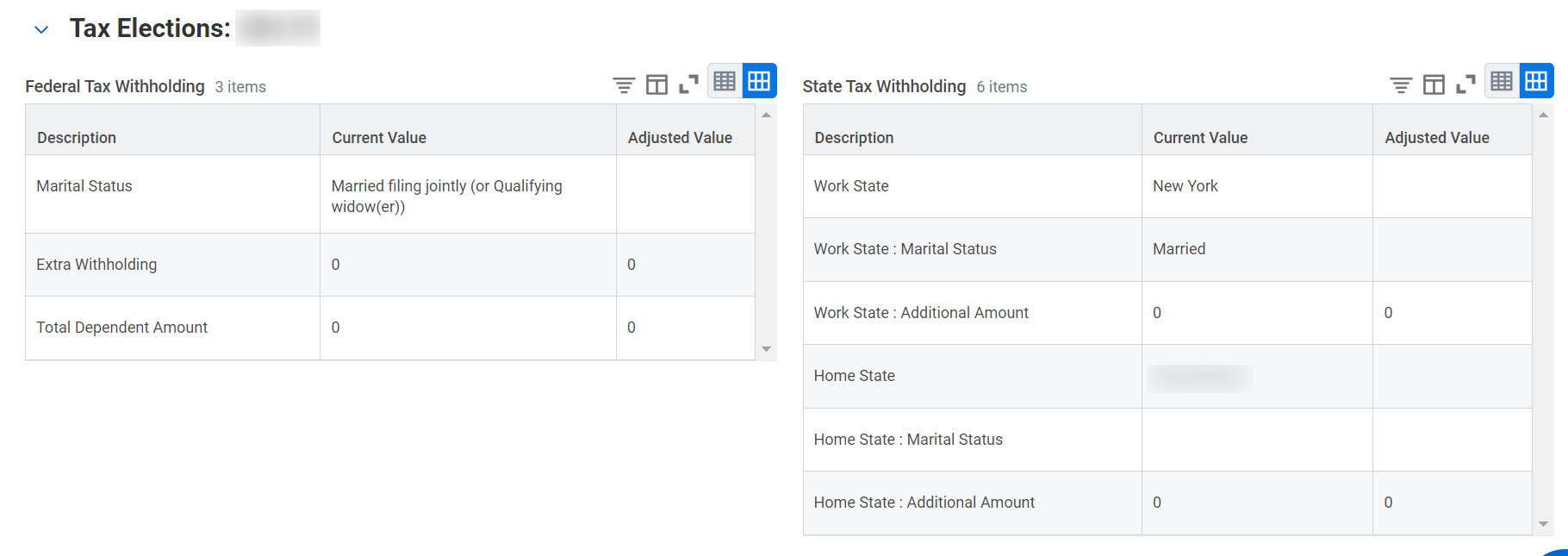Expand Federal Tax Withholding table to fullscreen
Viewport: 1568px width, 556px height.
click(x=688, y=84)
